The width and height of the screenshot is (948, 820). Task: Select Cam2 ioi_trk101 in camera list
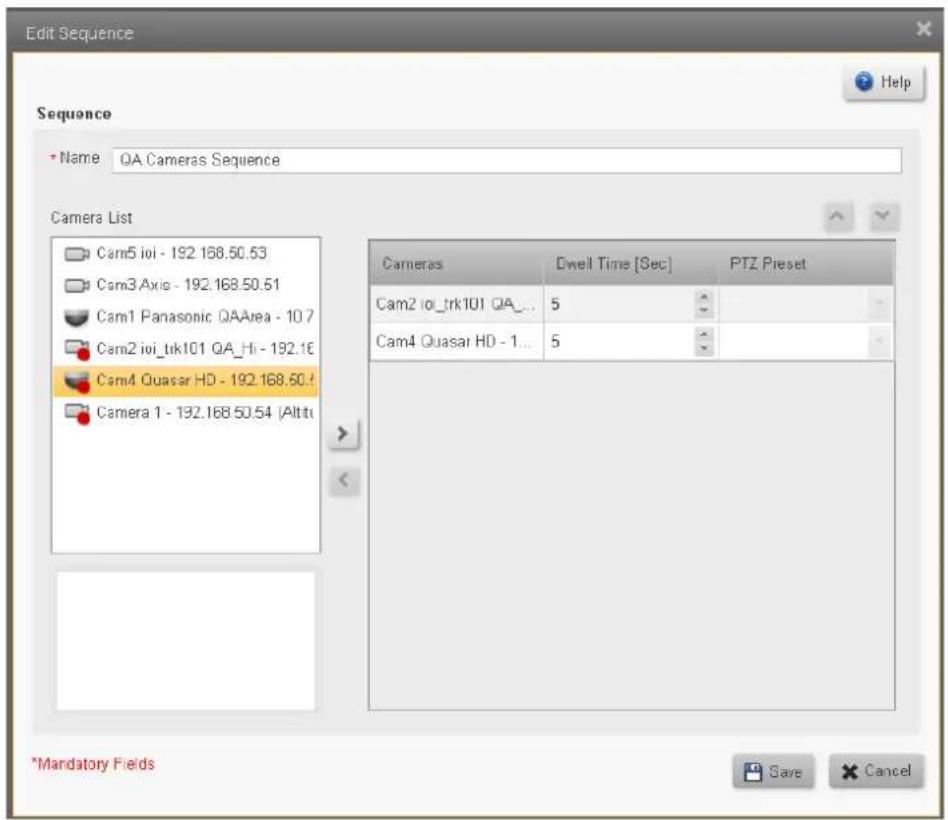pyautogui.click(x=186, y=349)
